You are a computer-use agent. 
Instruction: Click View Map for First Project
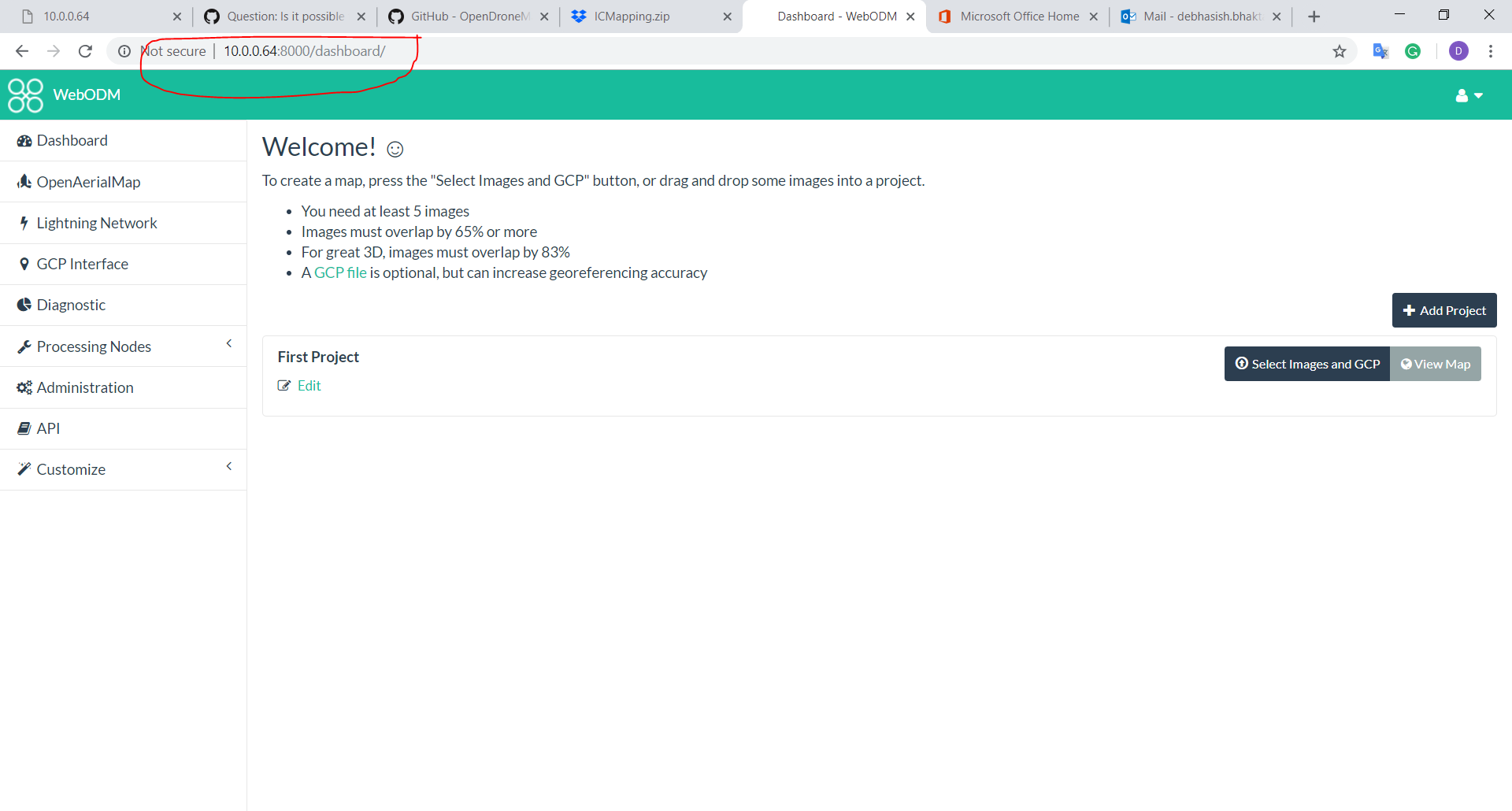click(x=1436, y=364)
